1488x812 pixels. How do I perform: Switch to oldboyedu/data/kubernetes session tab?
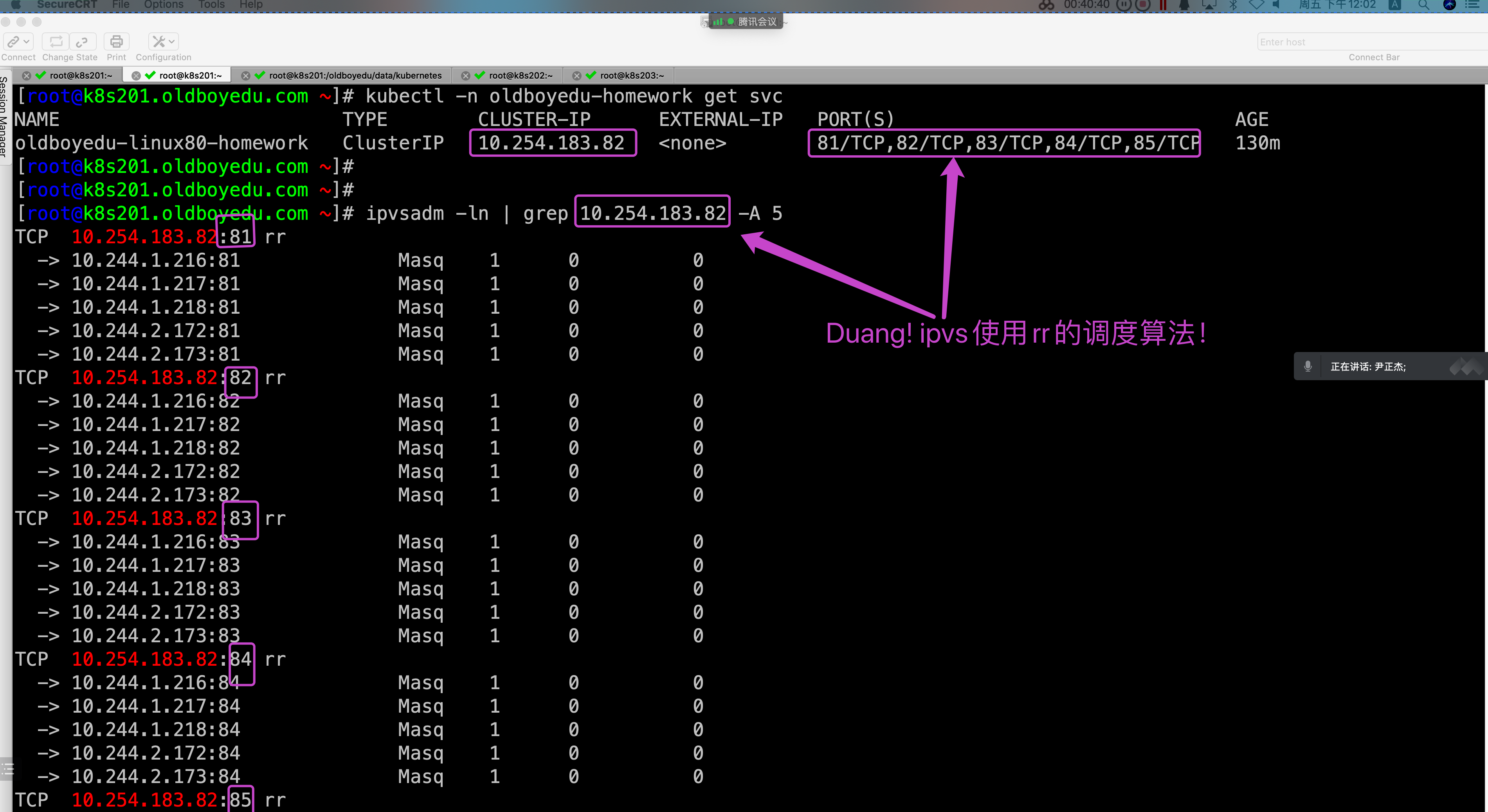tap(355, 75)
